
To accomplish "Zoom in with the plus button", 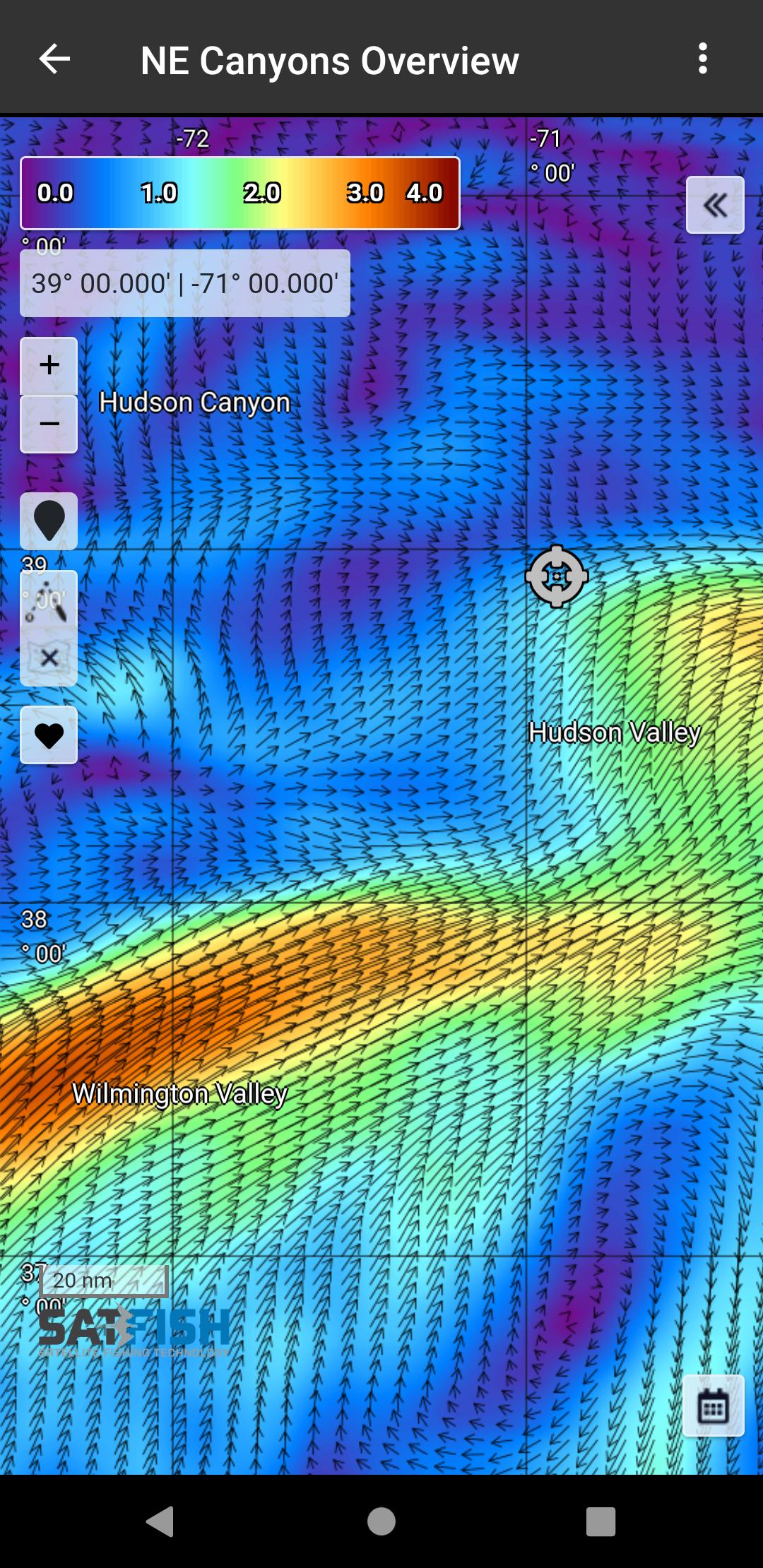I will (49, 365).
